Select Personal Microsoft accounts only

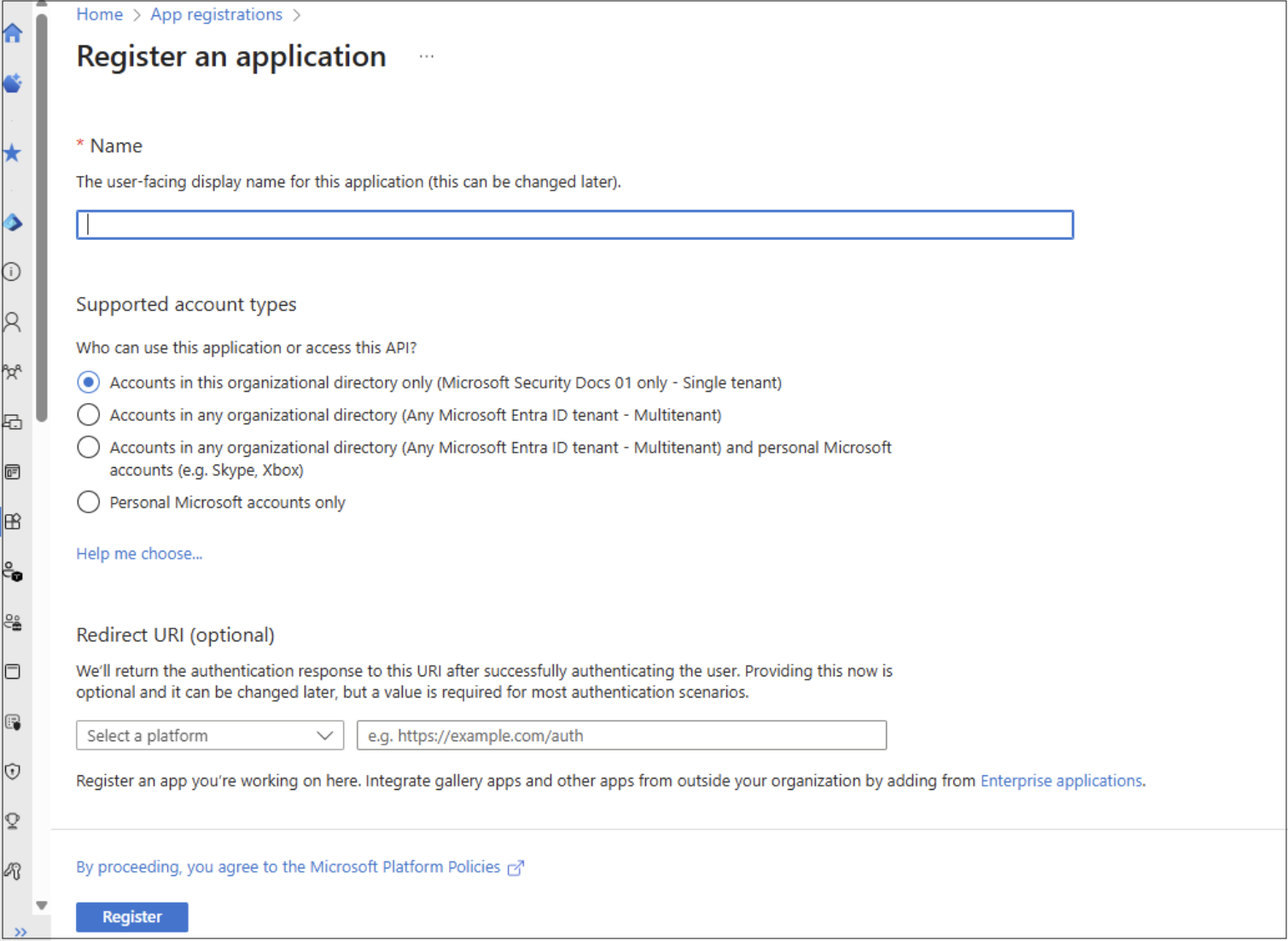coord(88,501)
